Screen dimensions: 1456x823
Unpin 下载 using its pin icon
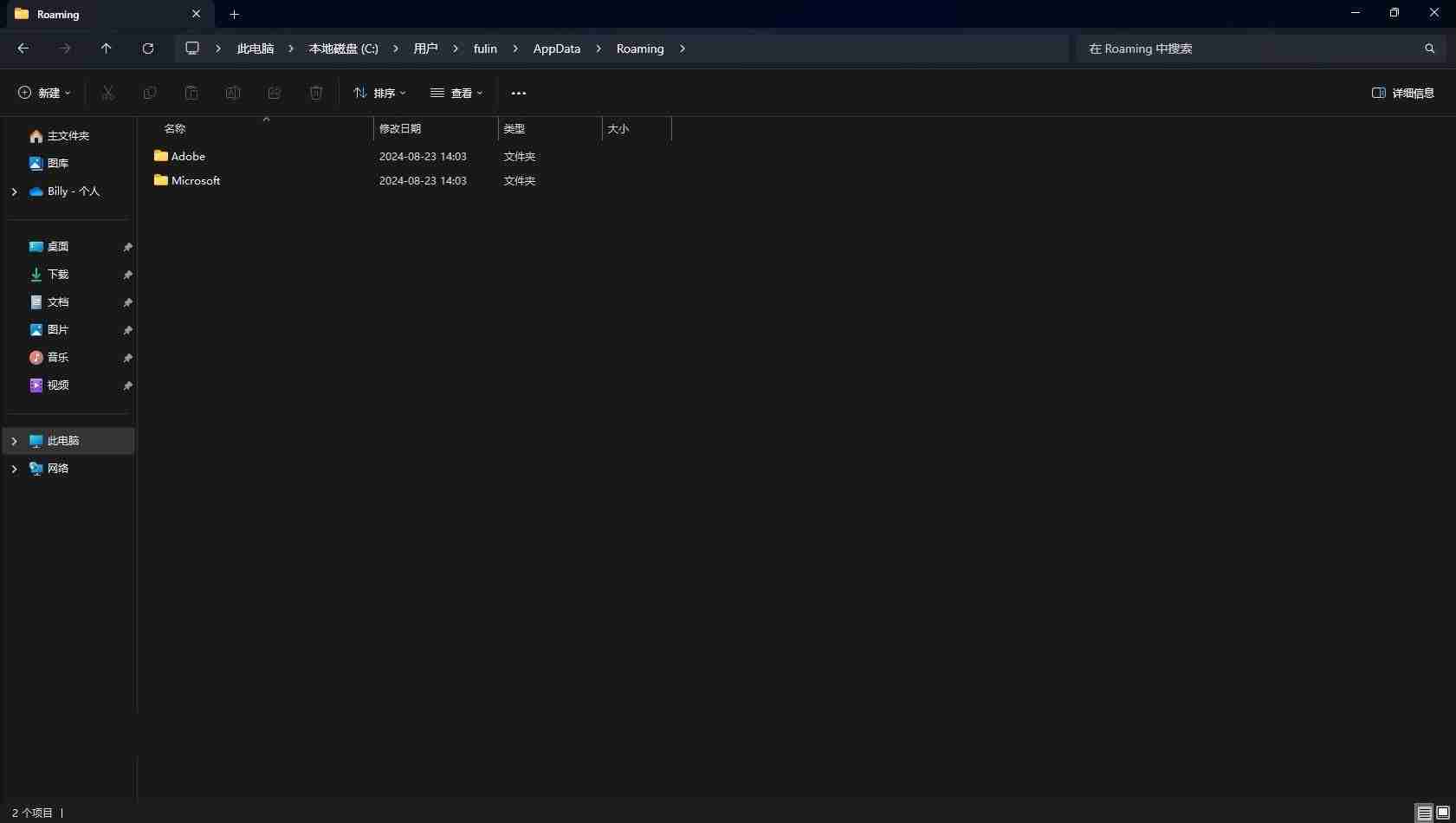click(127, 275)
